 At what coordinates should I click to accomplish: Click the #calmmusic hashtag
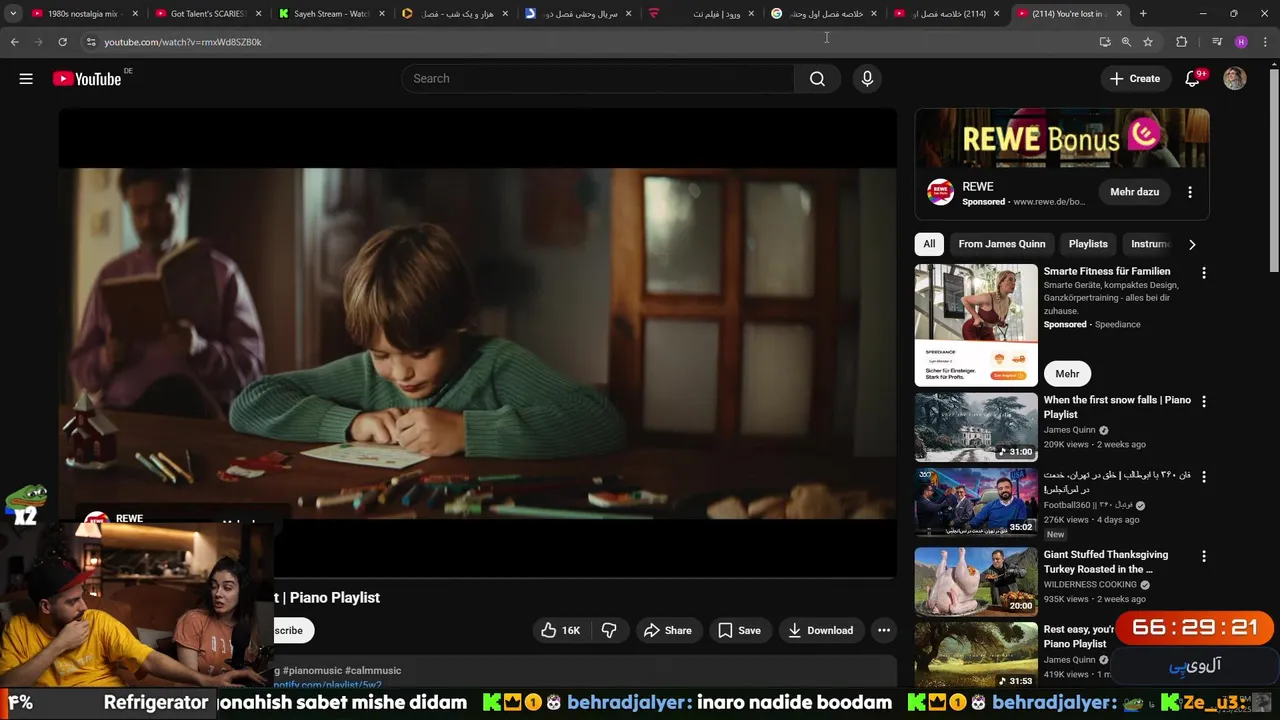[373, 671]
